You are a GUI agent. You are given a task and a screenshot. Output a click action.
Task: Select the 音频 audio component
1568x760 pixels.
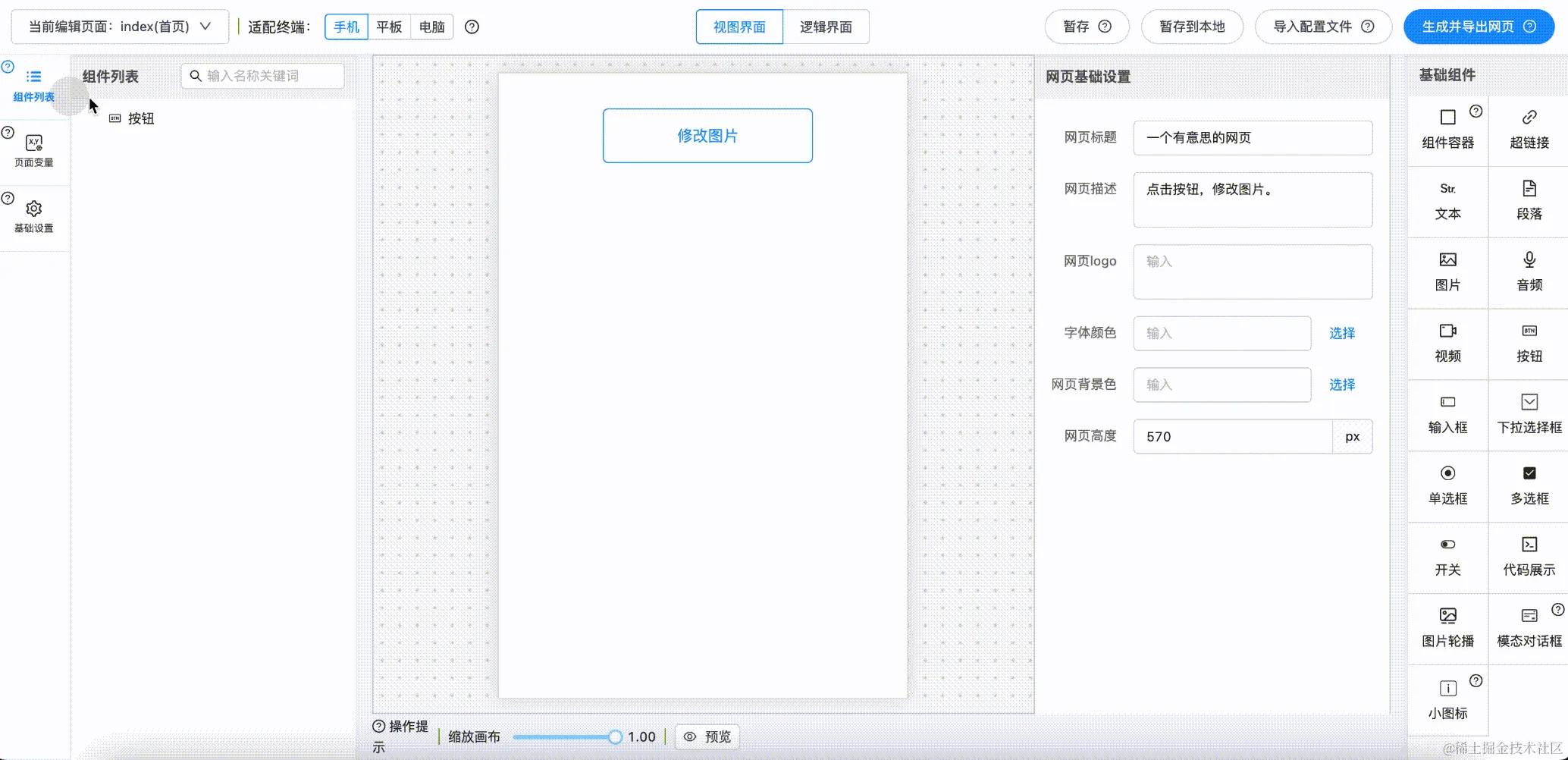point(1529,272)
